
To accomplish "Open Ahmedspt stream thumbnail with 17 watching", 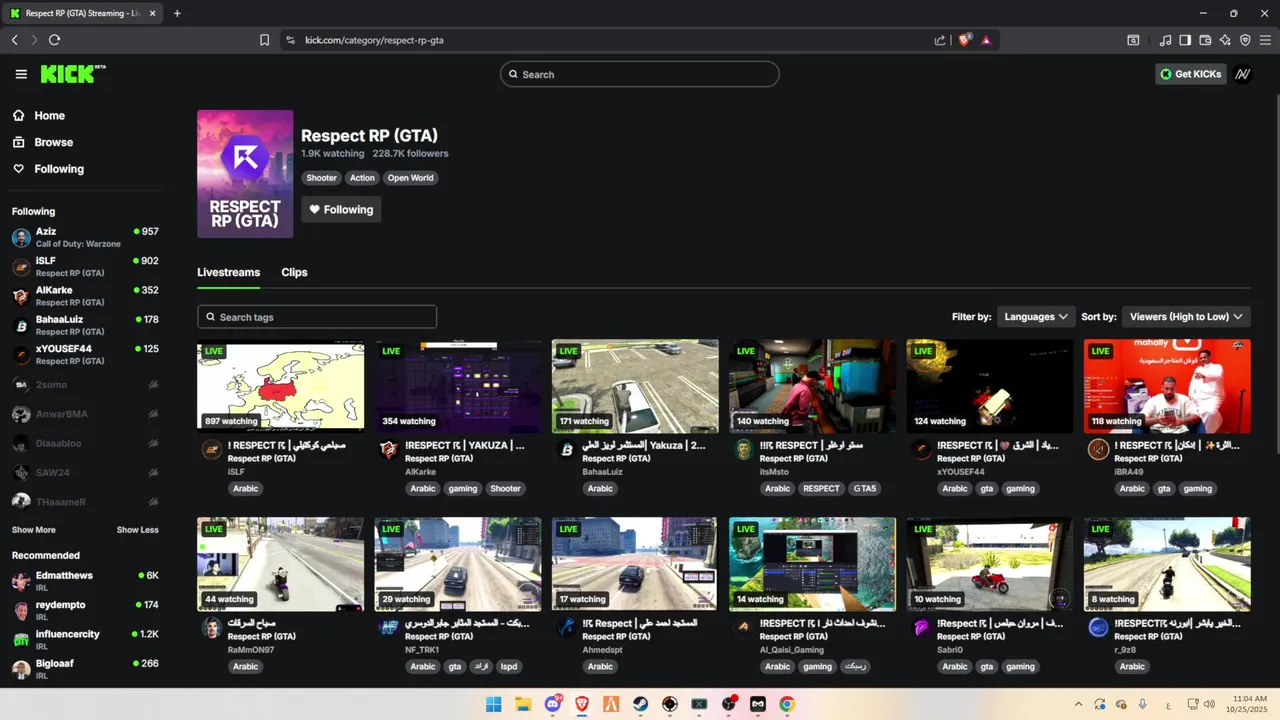I will coord(635,564).
